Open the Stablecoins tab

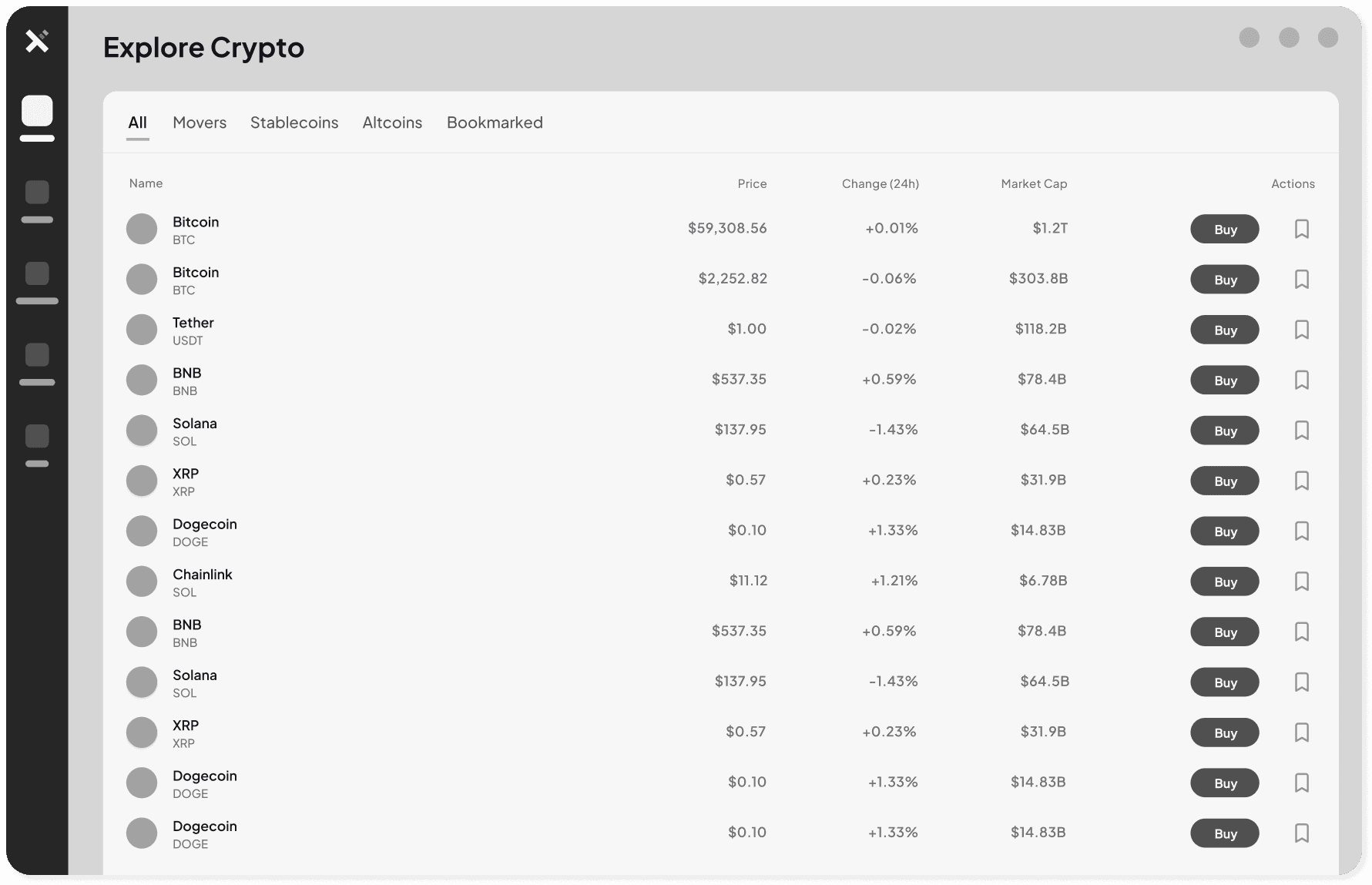click(294, 122)
